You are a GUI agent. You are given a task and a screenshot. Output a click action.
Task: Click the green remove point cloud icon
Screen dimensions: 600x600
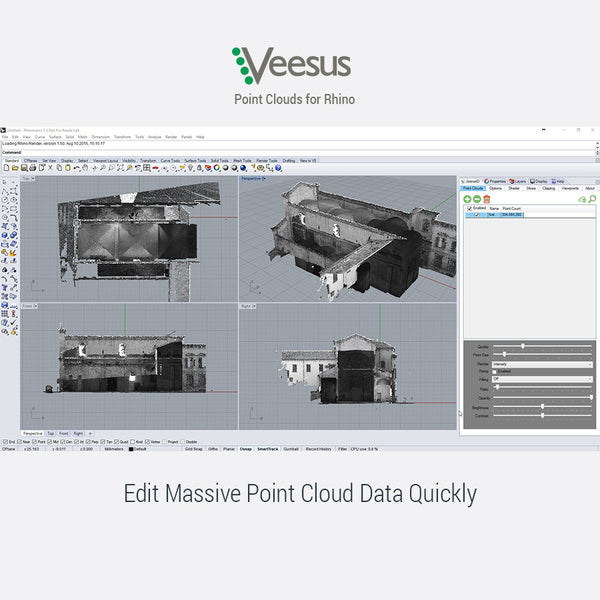click(476, 200)
